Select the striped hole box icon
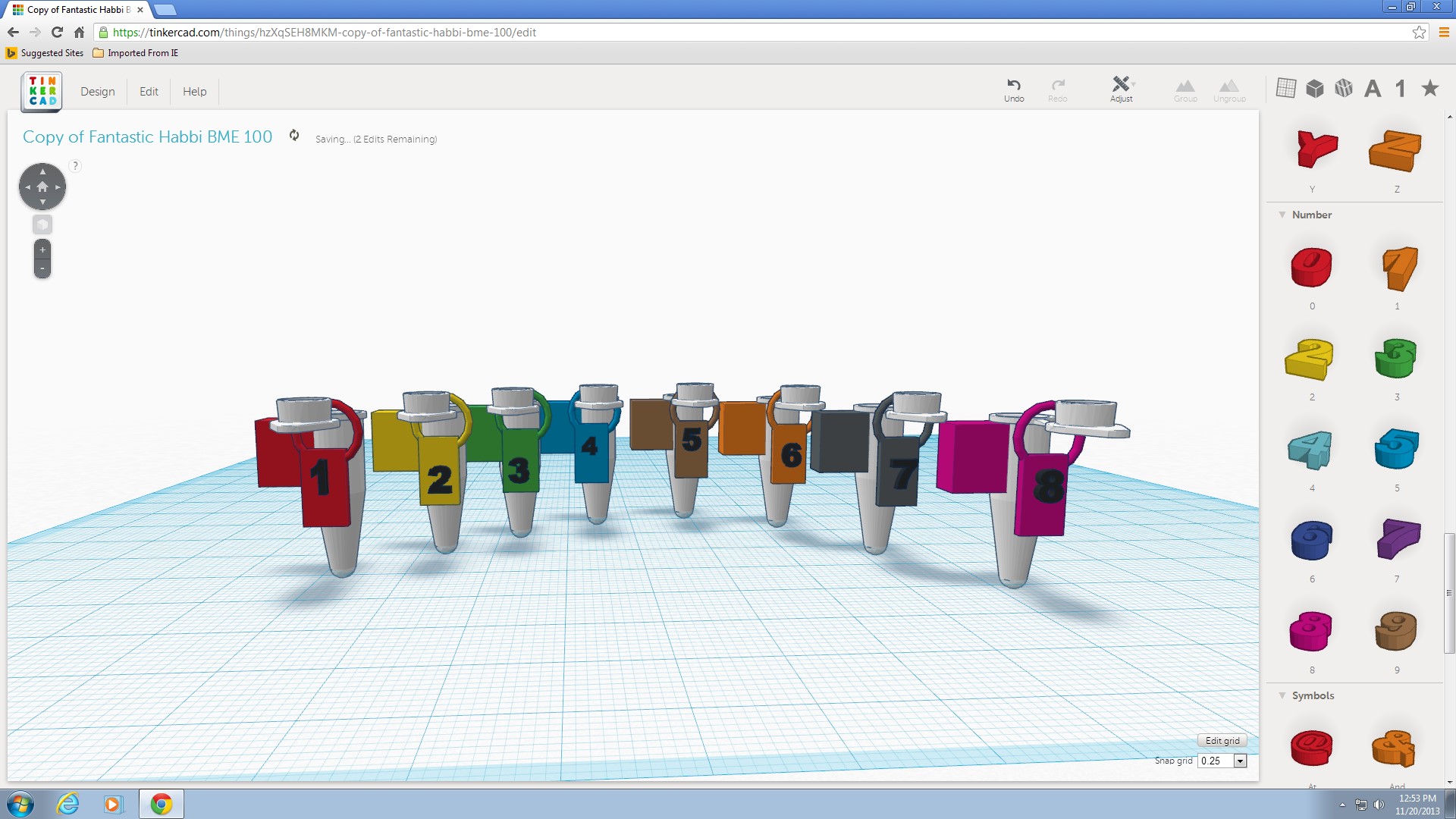The height and width of the screenshot is (819, 1456). tap(1344, 88)
